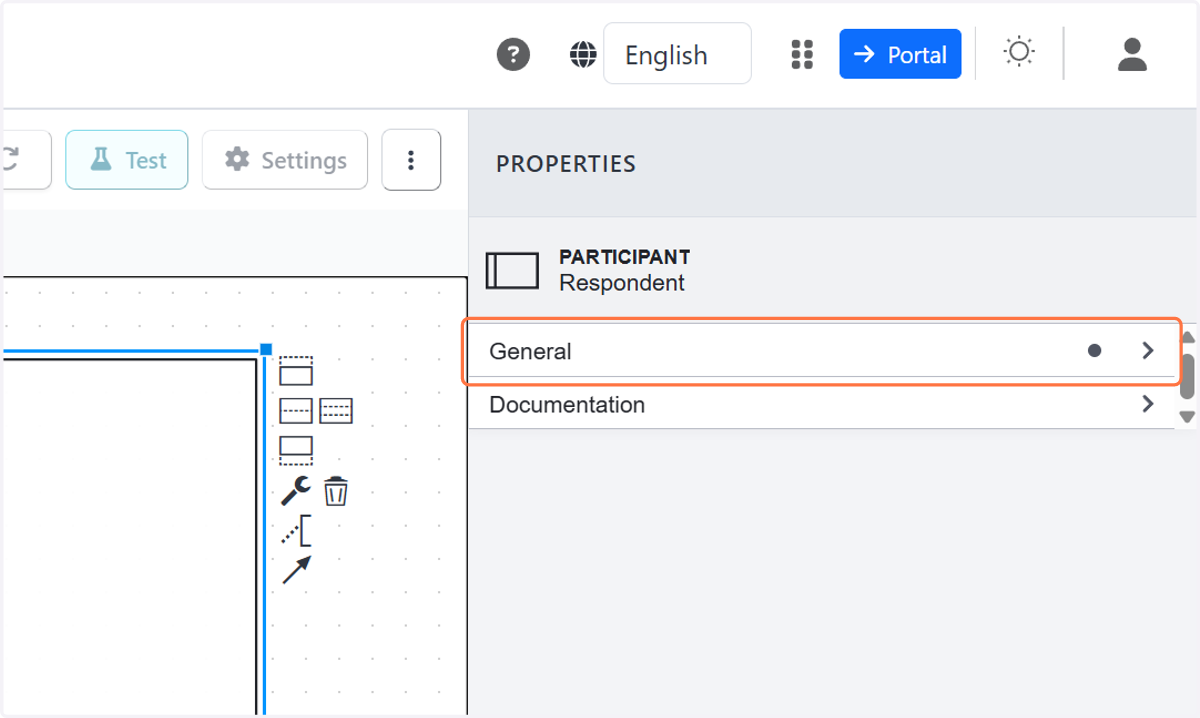Click the Test button
Image resolution: width=1200 pixels, height=718 pixels.
[127, 160]
